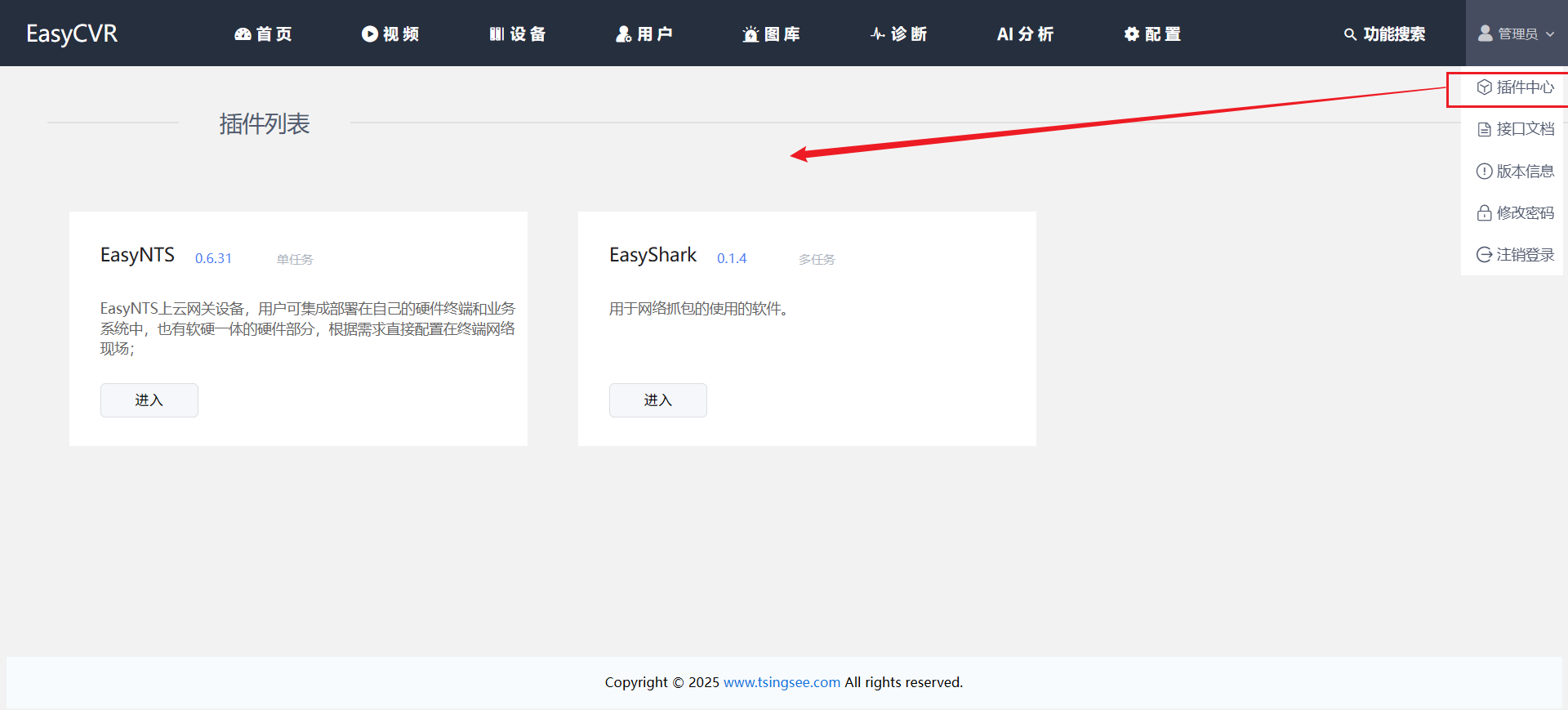Open the 诊断 diagnostics menu label
Viewport: 1568px width, 710px height.
909,33
